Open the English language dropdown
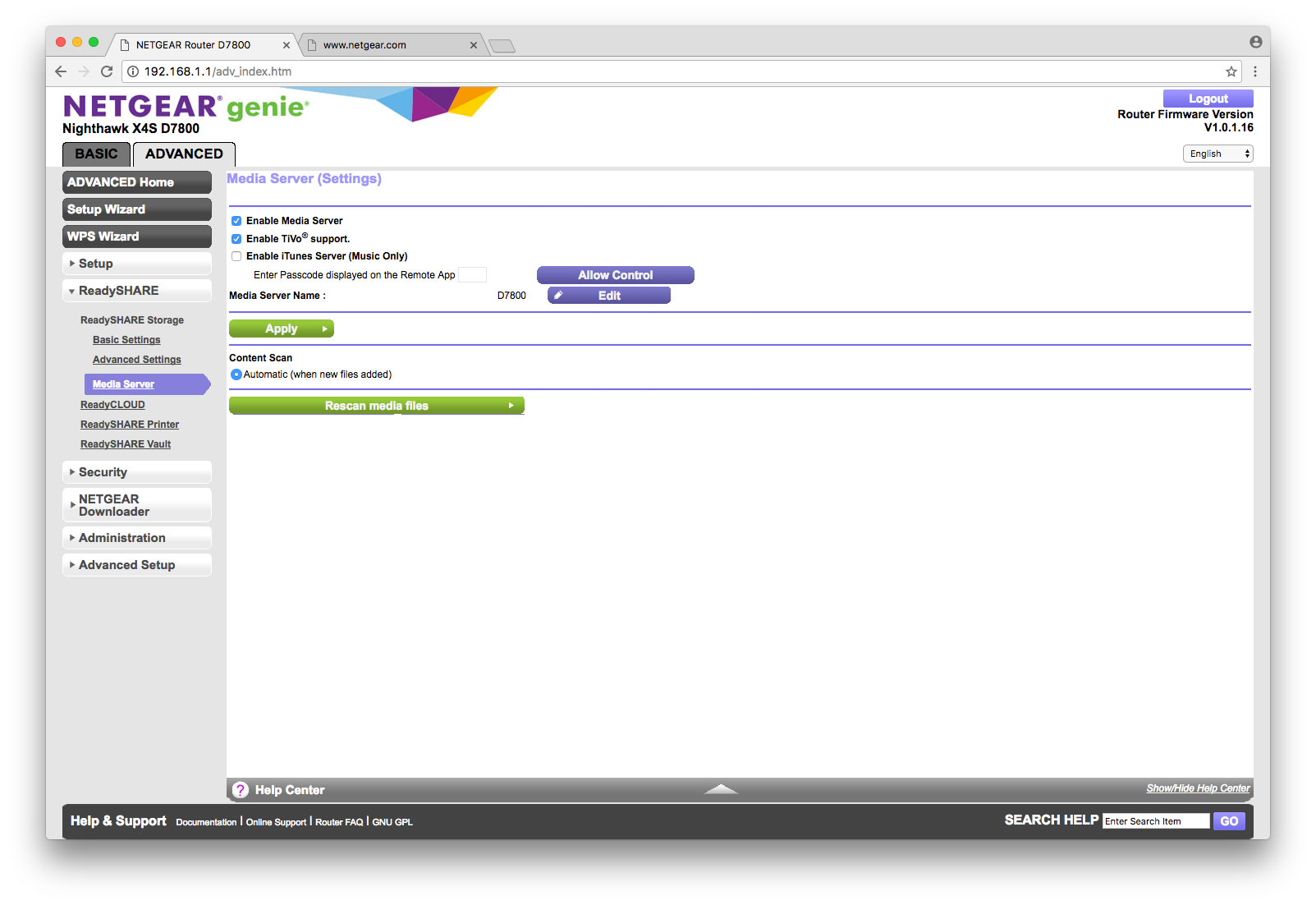The image size is (1316, 905). point(1217,154)
